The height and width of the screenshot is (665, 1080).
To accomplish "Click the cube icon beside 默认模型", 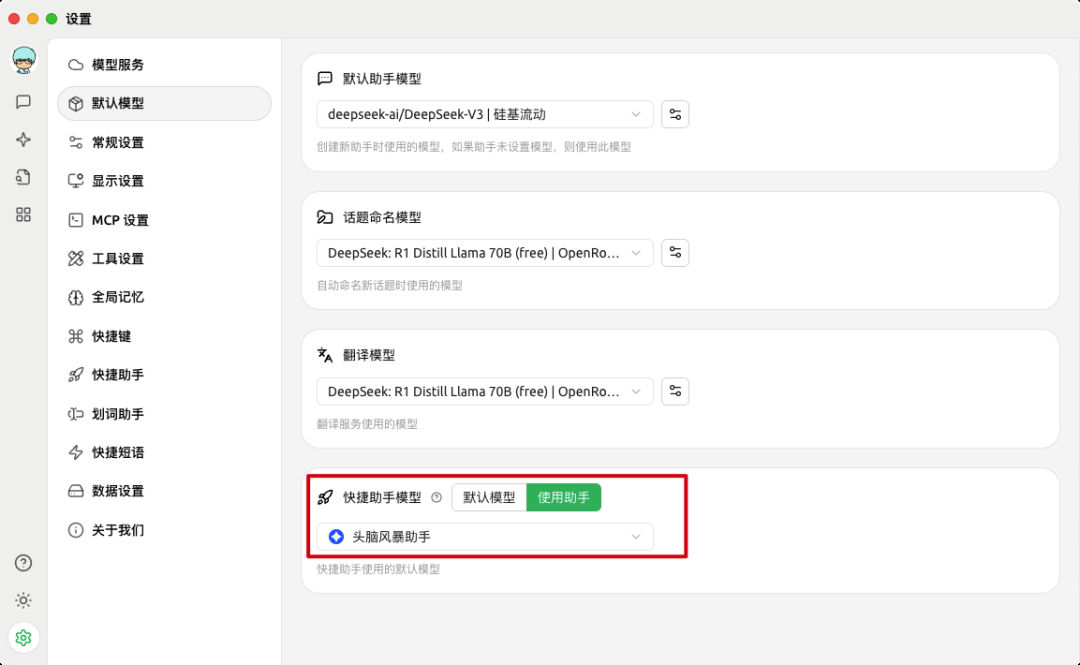I will point(76,103).
